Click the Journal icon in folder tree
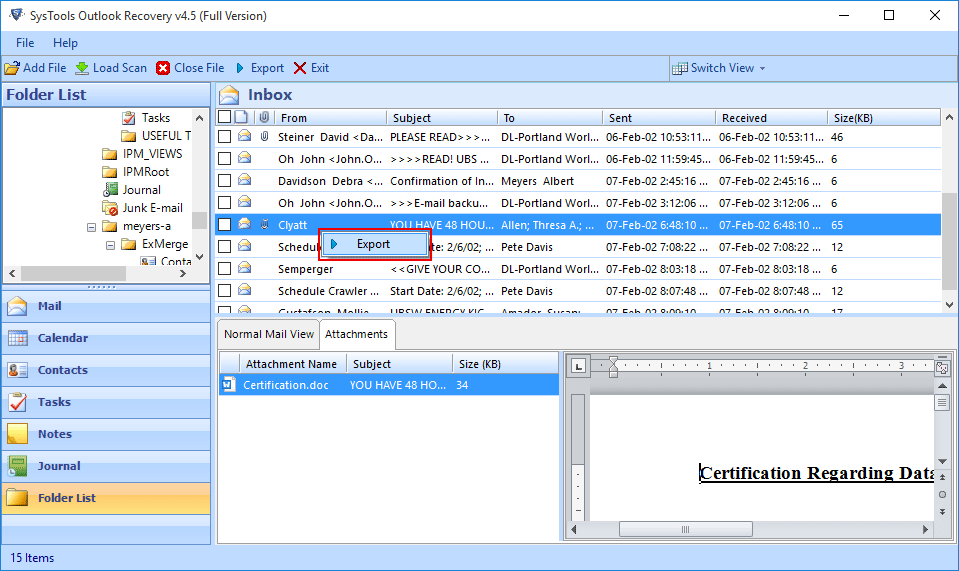 110,190
